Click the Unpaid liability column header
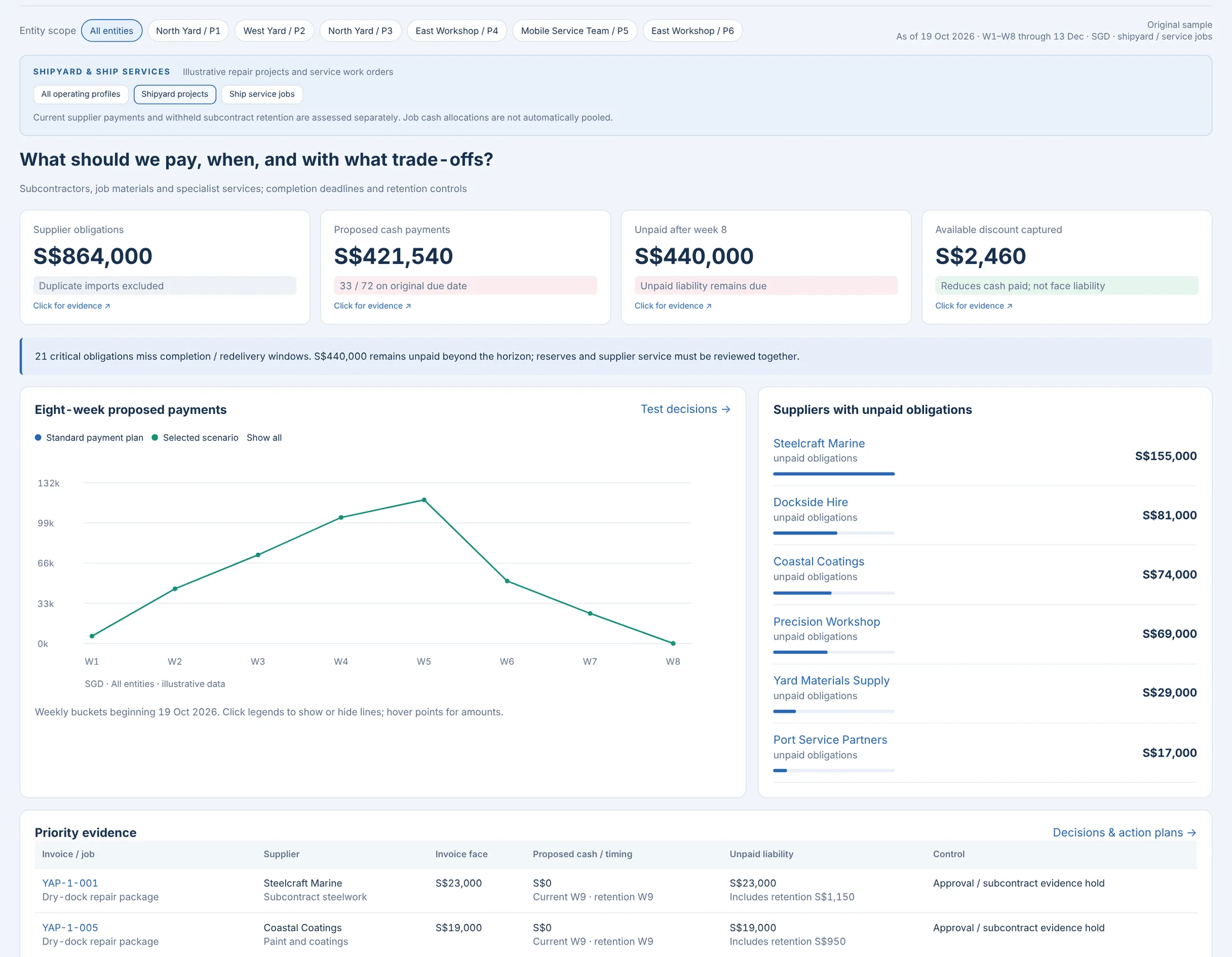This screenshot has width=1232, height=957. coord(761,854)
